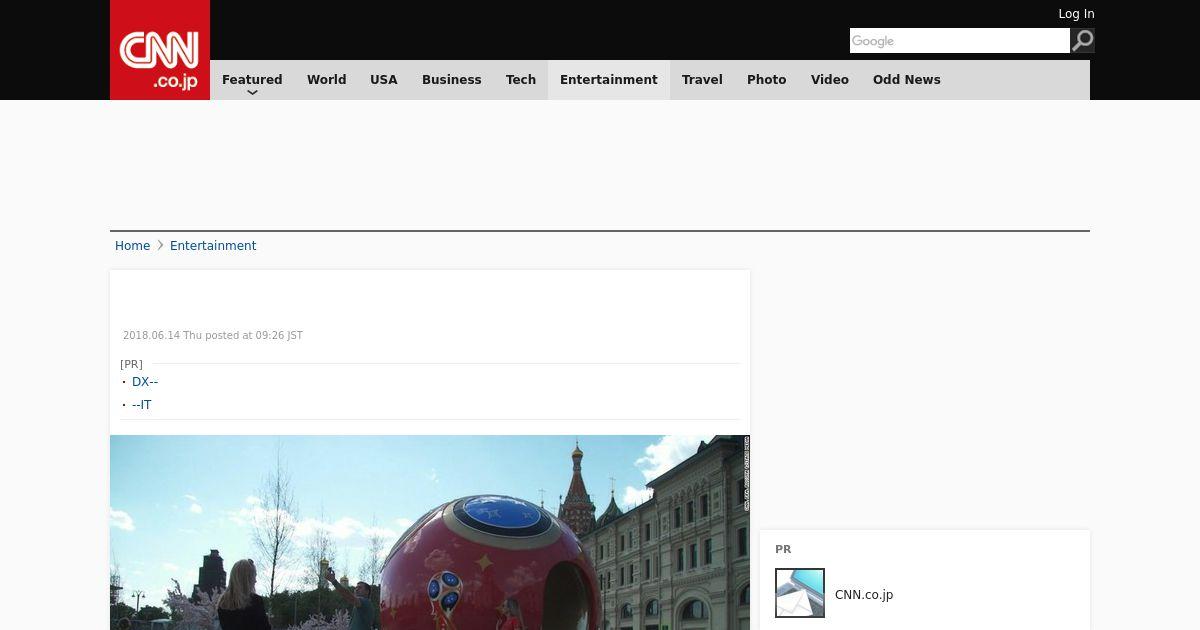
Task: Click the Moscow World Cup article photo
Action: (x=430, y=532)
